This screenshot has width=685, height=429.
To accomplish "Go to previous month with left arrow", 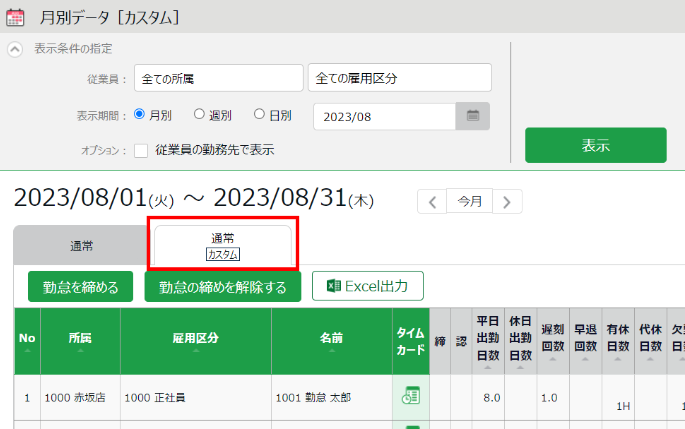I will point(432,202).
